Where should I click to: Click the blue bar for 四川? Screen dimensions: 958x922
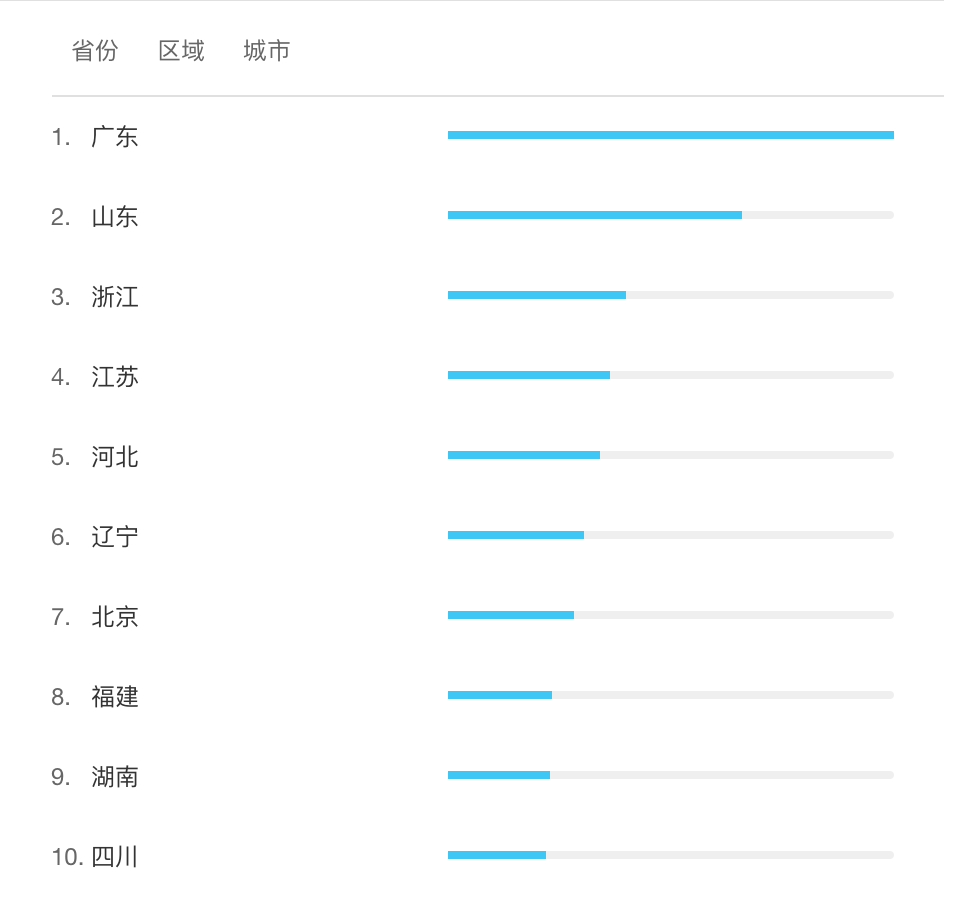click(497, 855)
